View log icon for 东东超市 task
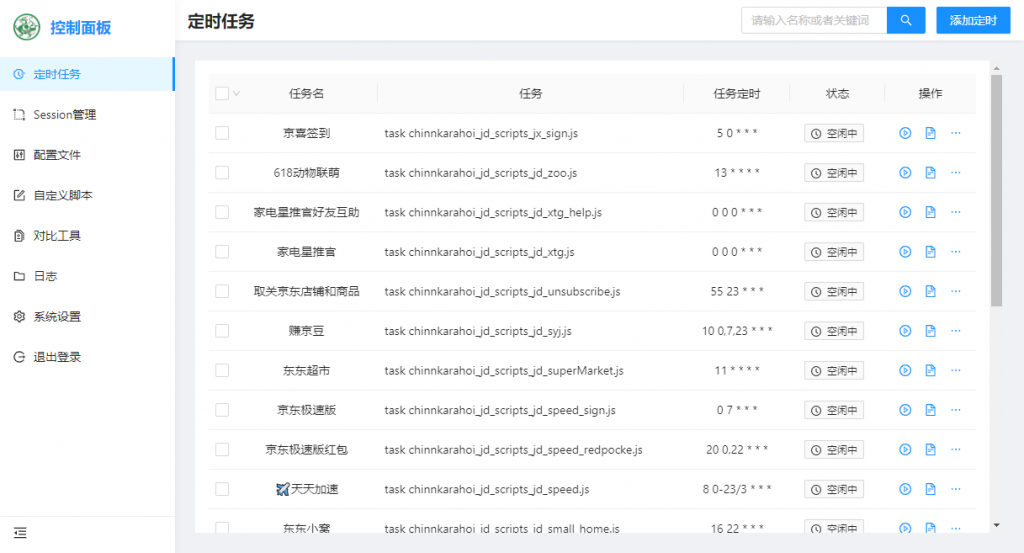Viewport: 1024px width, 553px height. 930,371
